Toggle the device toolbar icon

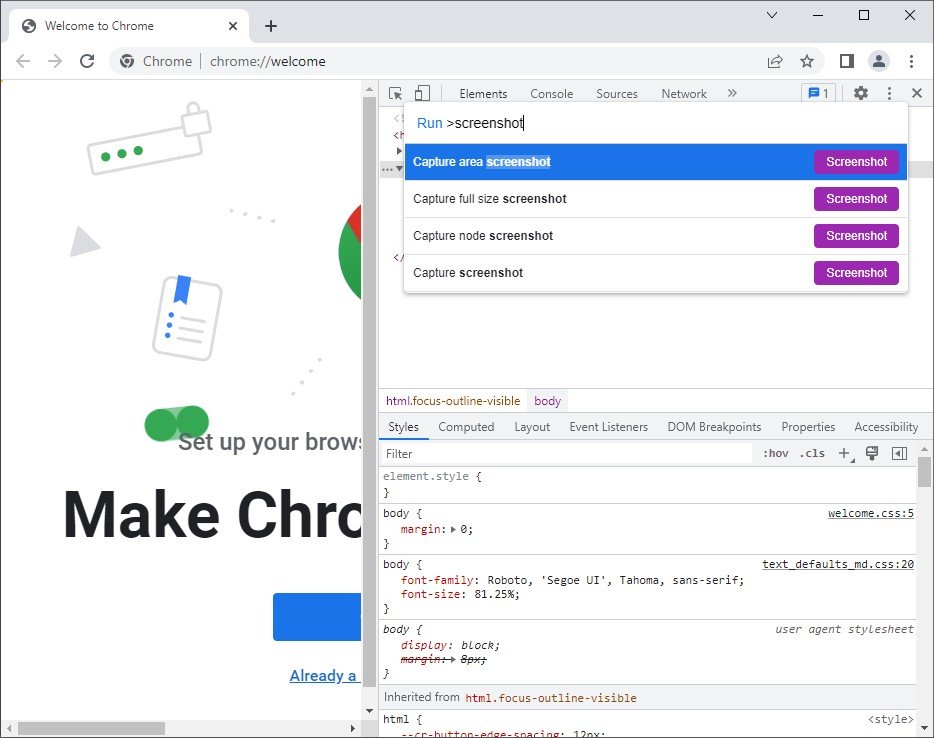pyautogui.click(x=422, y=94)
